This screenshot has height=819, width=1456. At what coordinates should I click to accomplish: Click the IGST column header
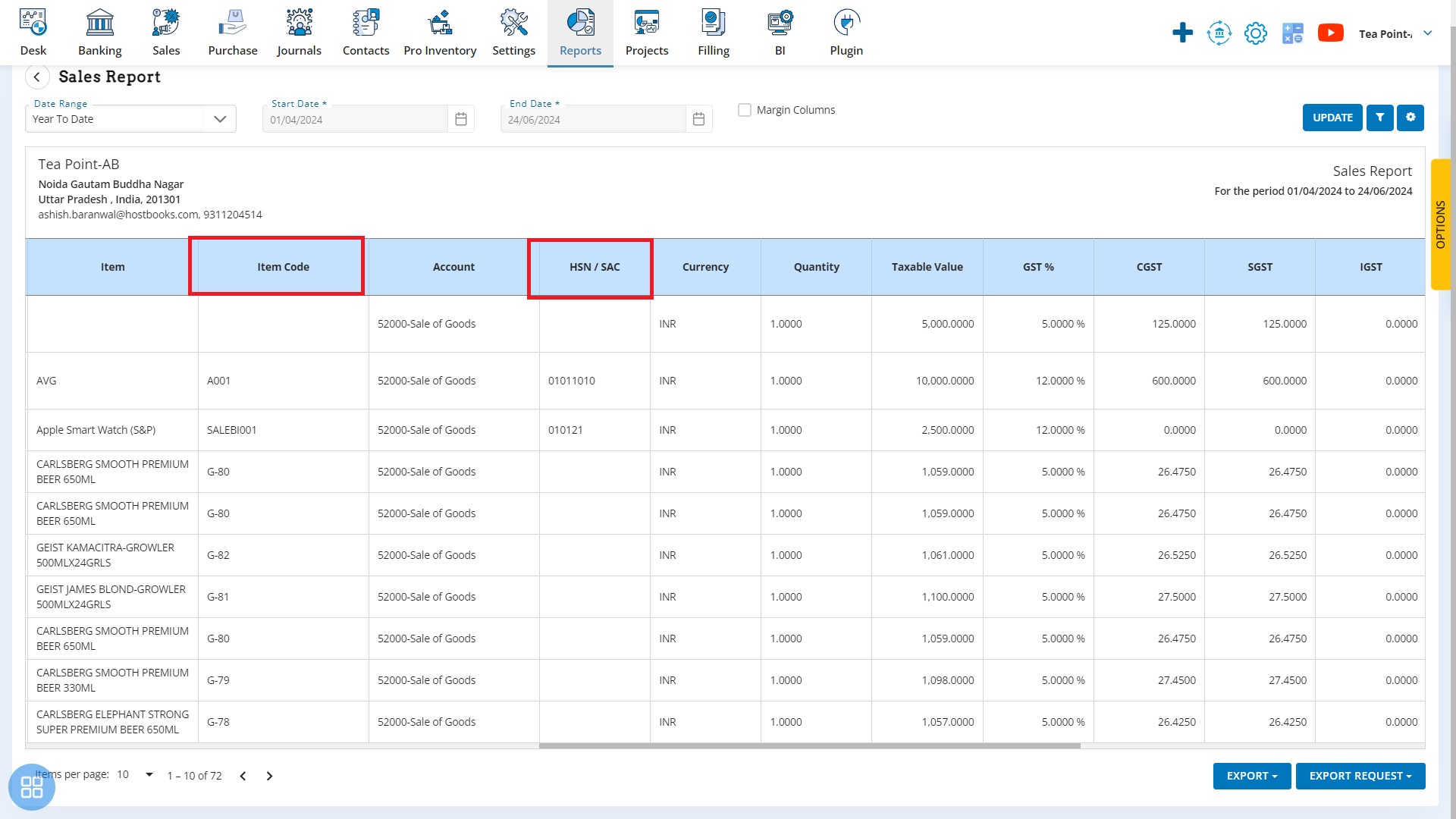point(1370,267)
